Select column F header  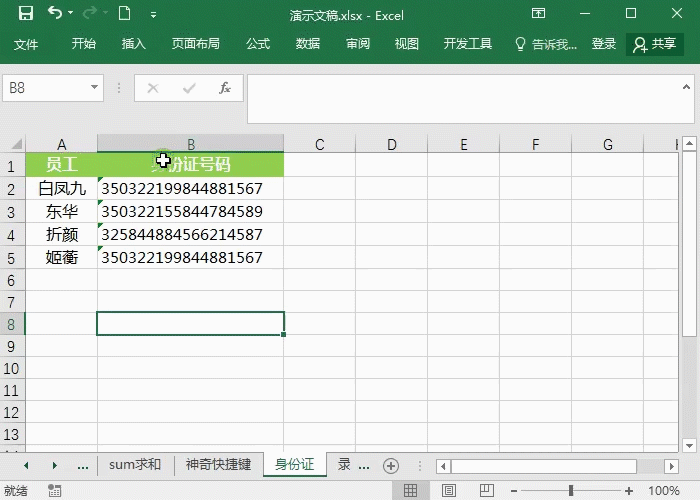(535, 144)
